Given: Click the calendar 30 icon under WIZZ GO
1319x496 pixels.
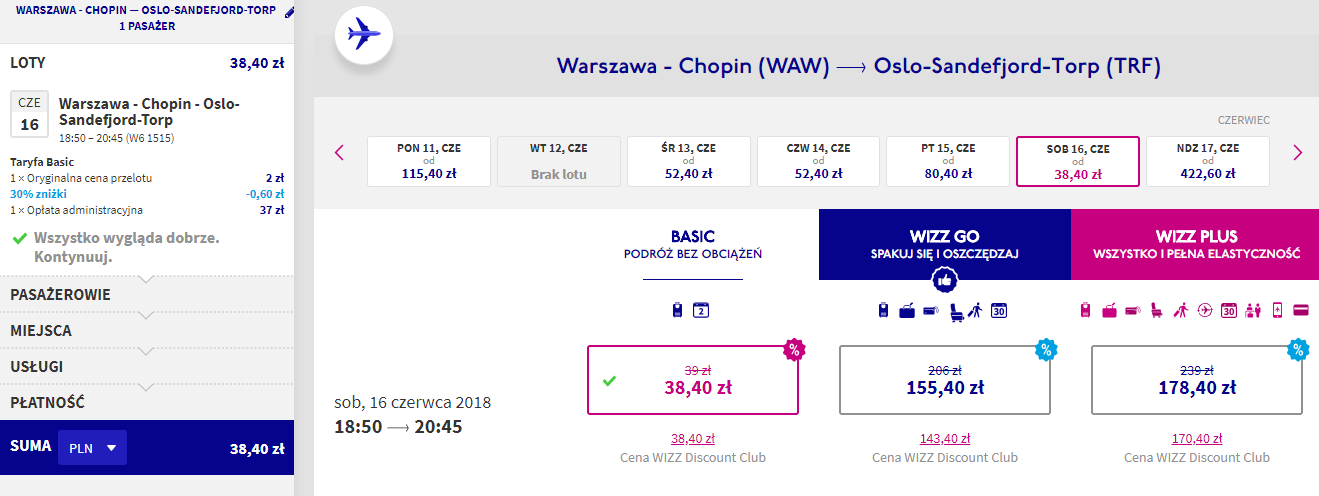Looking at the screenshot, I should (998, 310).
